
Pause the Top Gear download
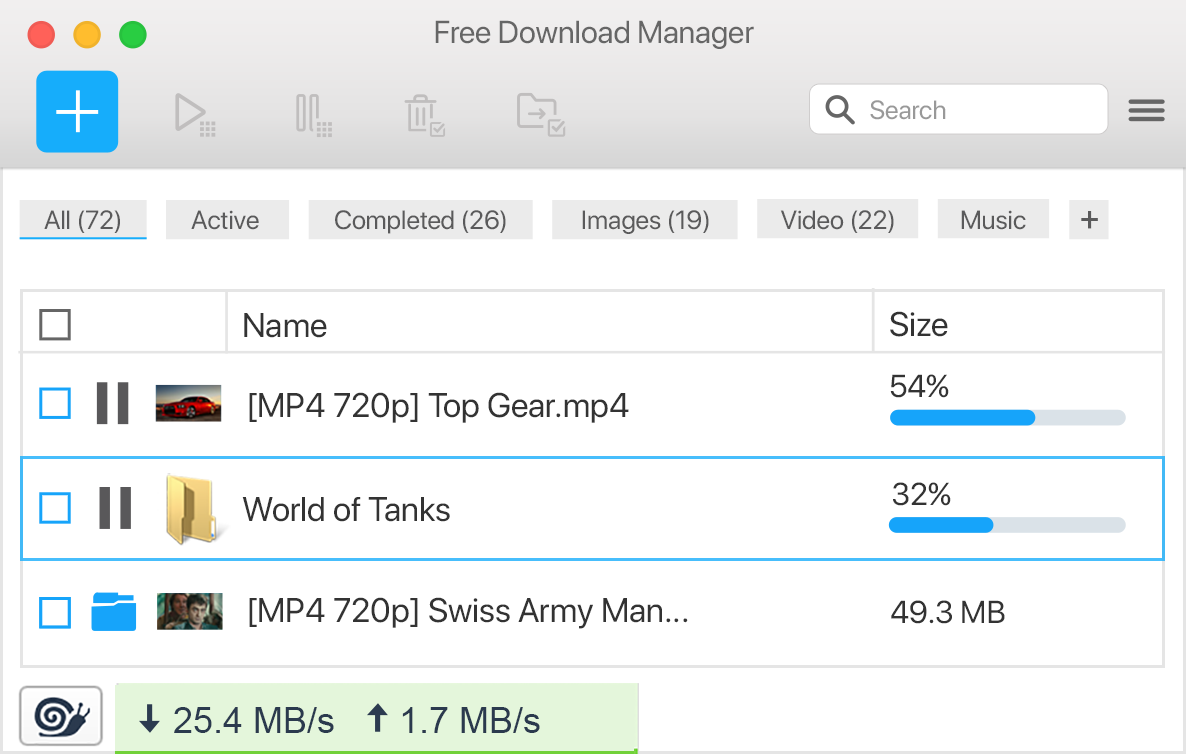tap(113, 403)
